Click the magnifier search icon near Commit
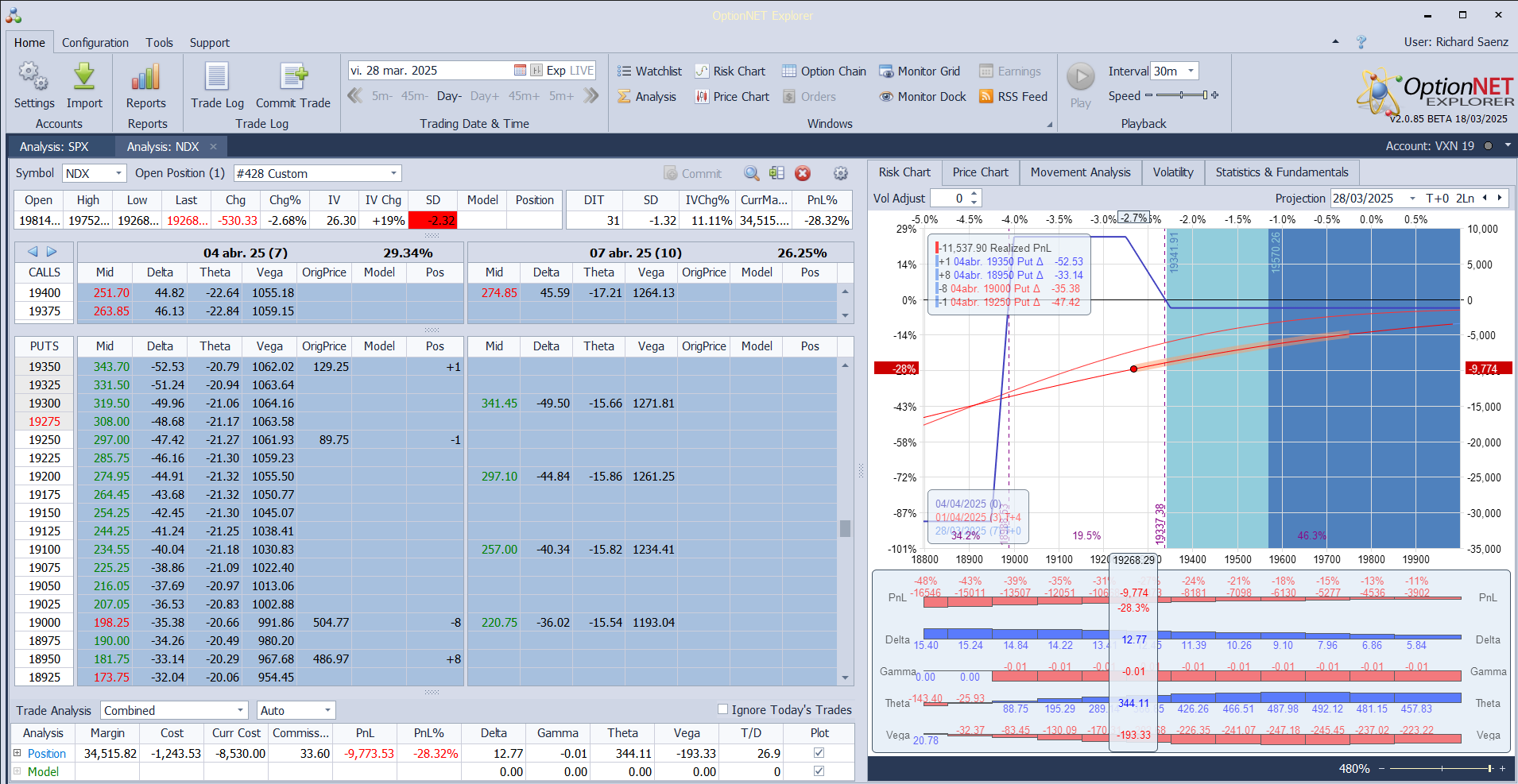 tap(751, 173)
